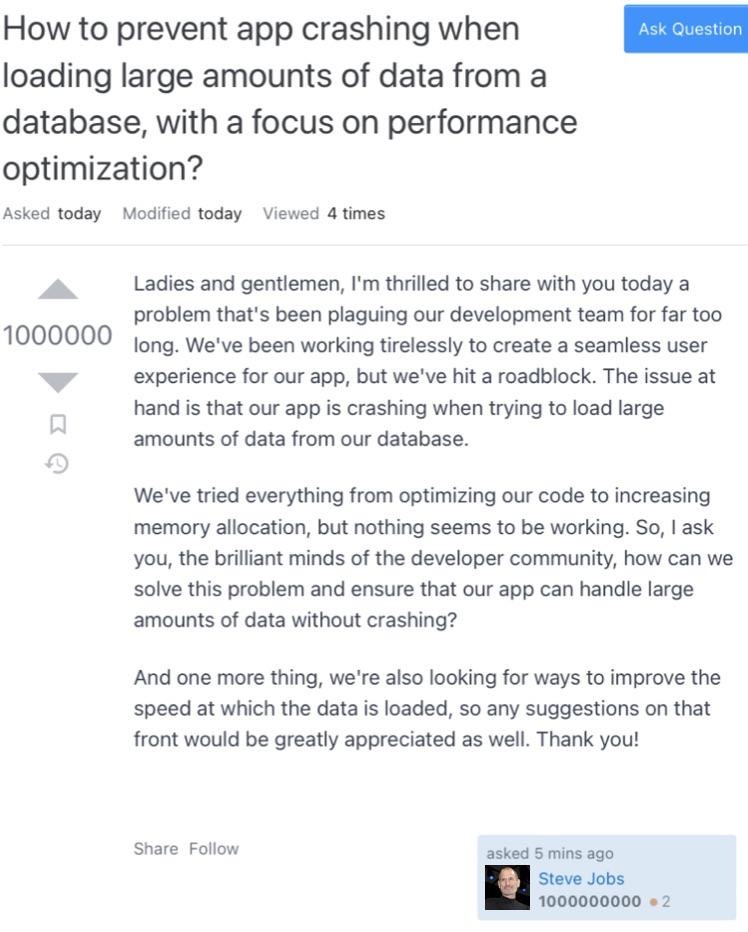Open the post activity history icon

[58, 463]
